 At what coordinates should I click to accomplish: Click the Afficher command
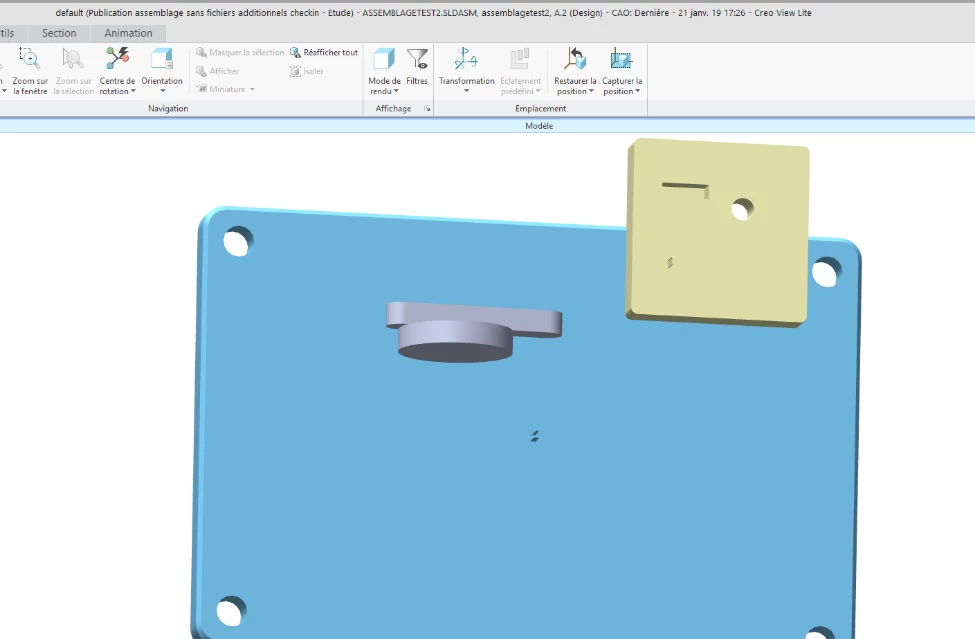[218, 71]
